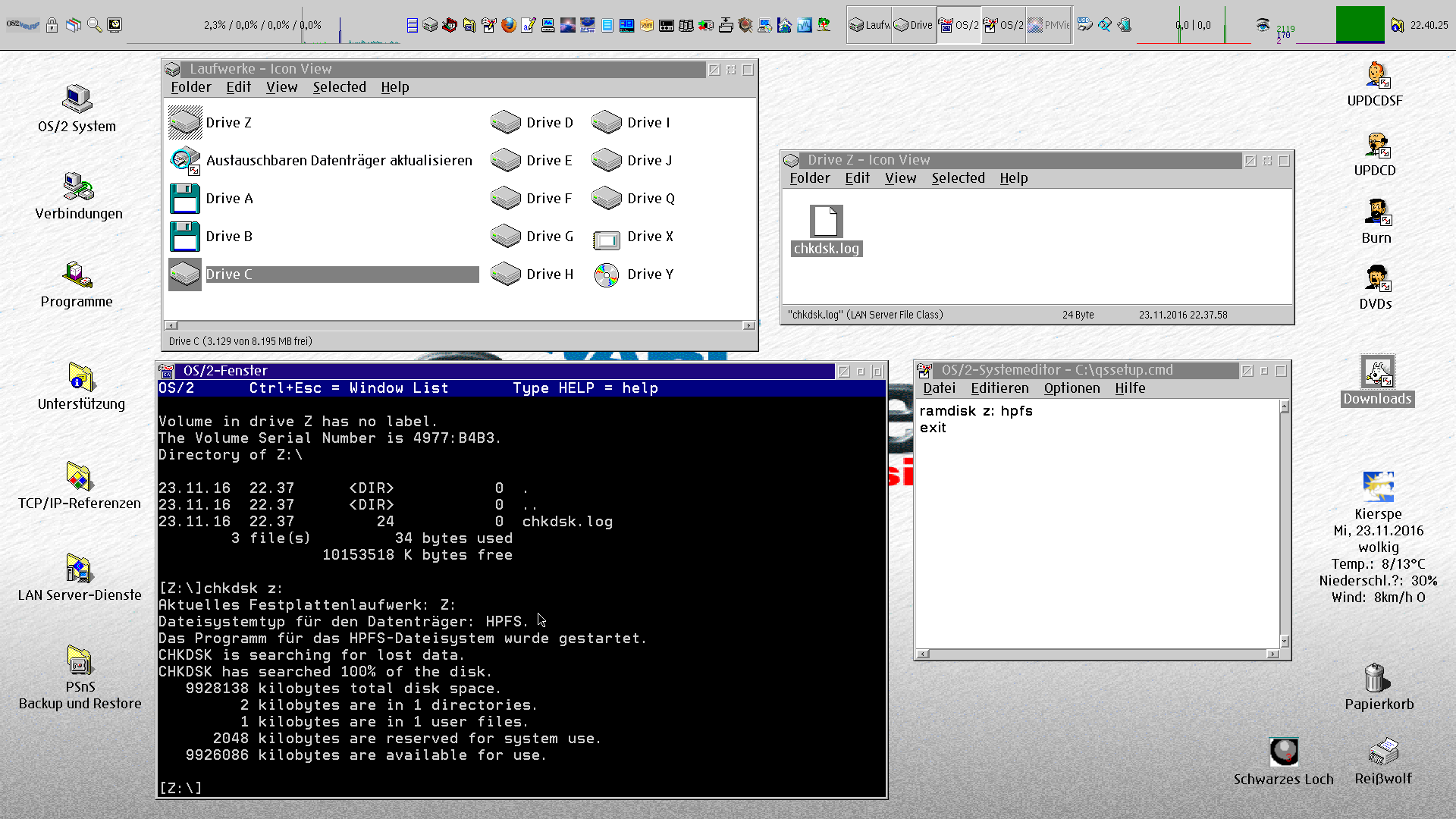Viewport: 1456px width, 819px height.
Task: Open Datei menu in Systemeditor
Action: coord(939,388)
